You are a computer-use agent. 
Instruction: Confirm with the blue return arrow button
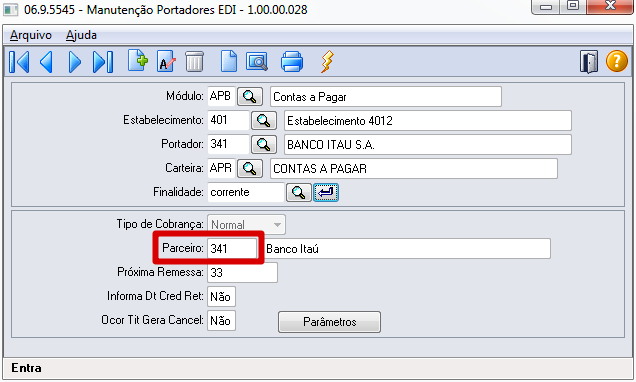pyautogui.click(x=326, y=192)
